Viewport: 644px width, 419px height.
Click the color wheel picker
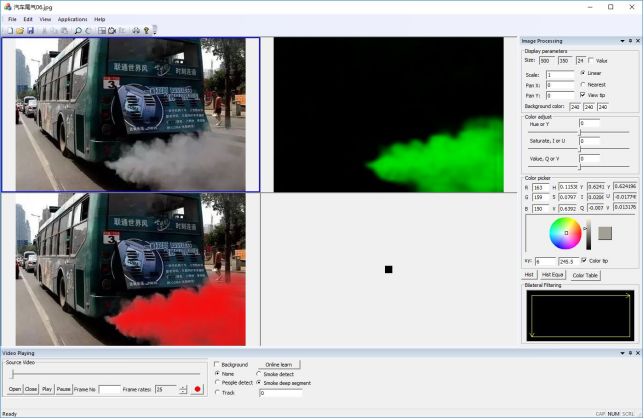point(565,233)
